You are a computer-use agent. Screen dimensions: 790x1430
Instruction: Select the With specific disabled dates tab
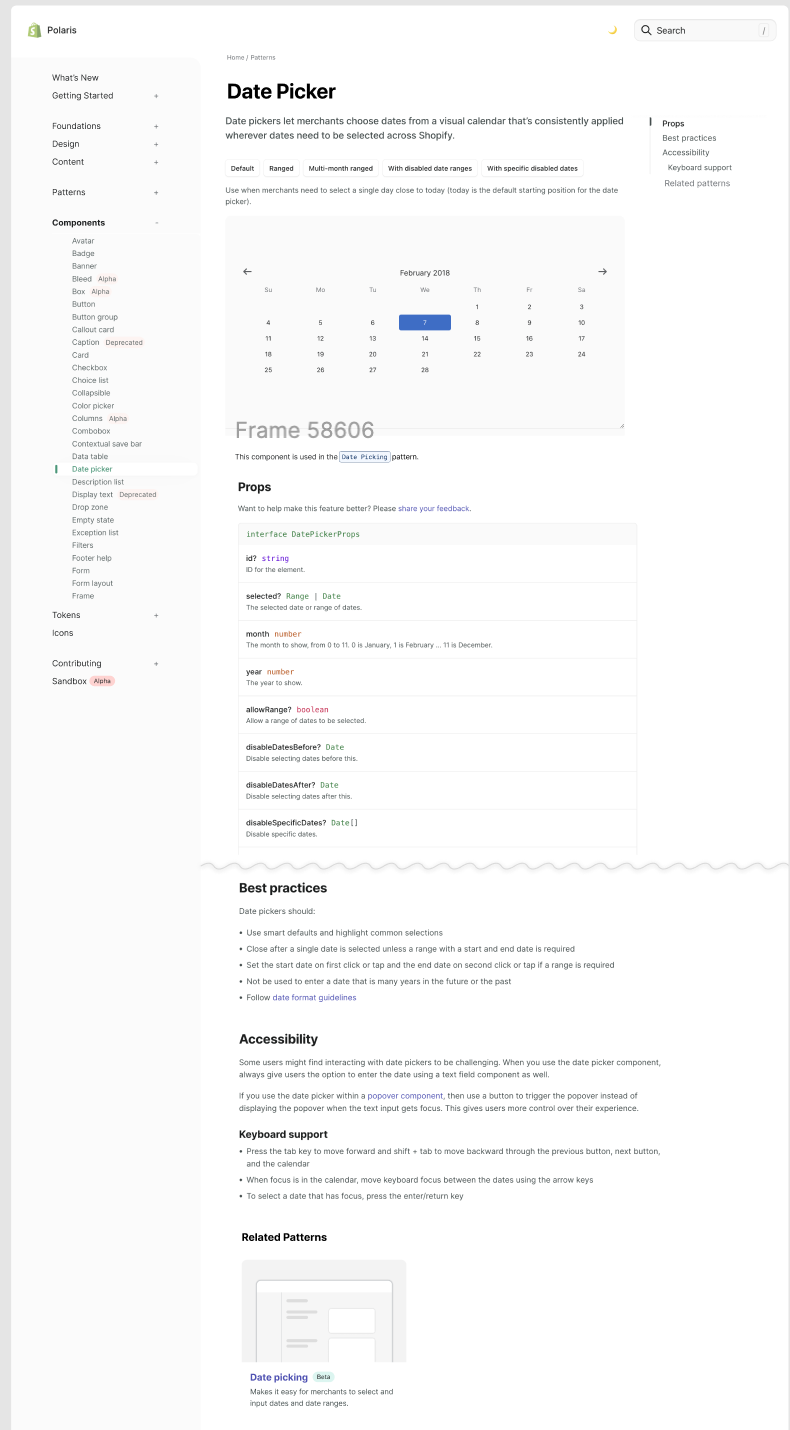tap(532, 168)
